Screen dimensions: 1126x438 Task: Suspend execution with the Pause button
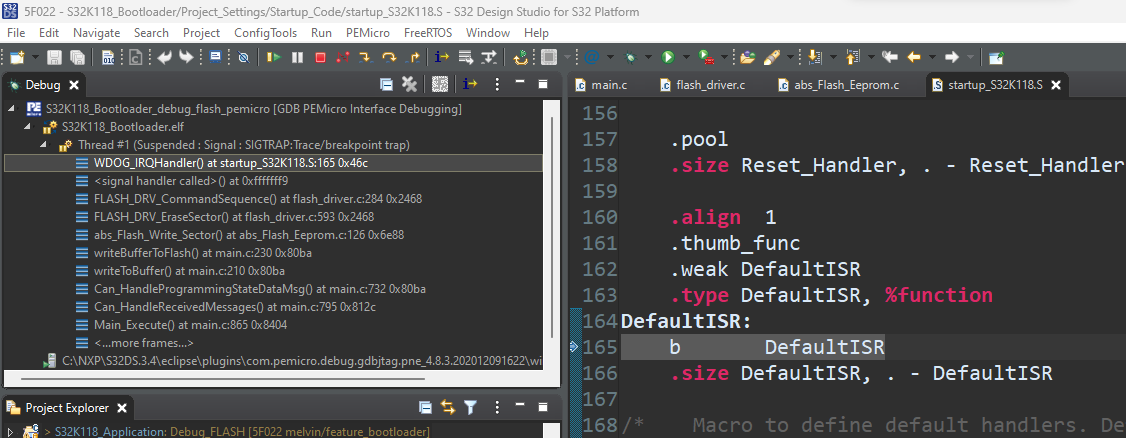297,57
